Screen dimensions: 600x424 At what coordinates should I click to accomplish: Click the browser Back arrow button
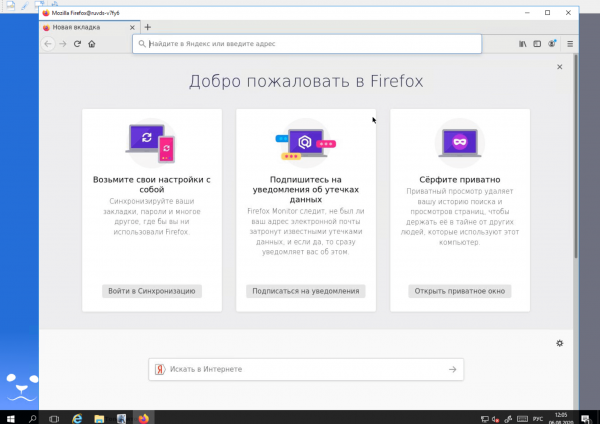[48, 45]
